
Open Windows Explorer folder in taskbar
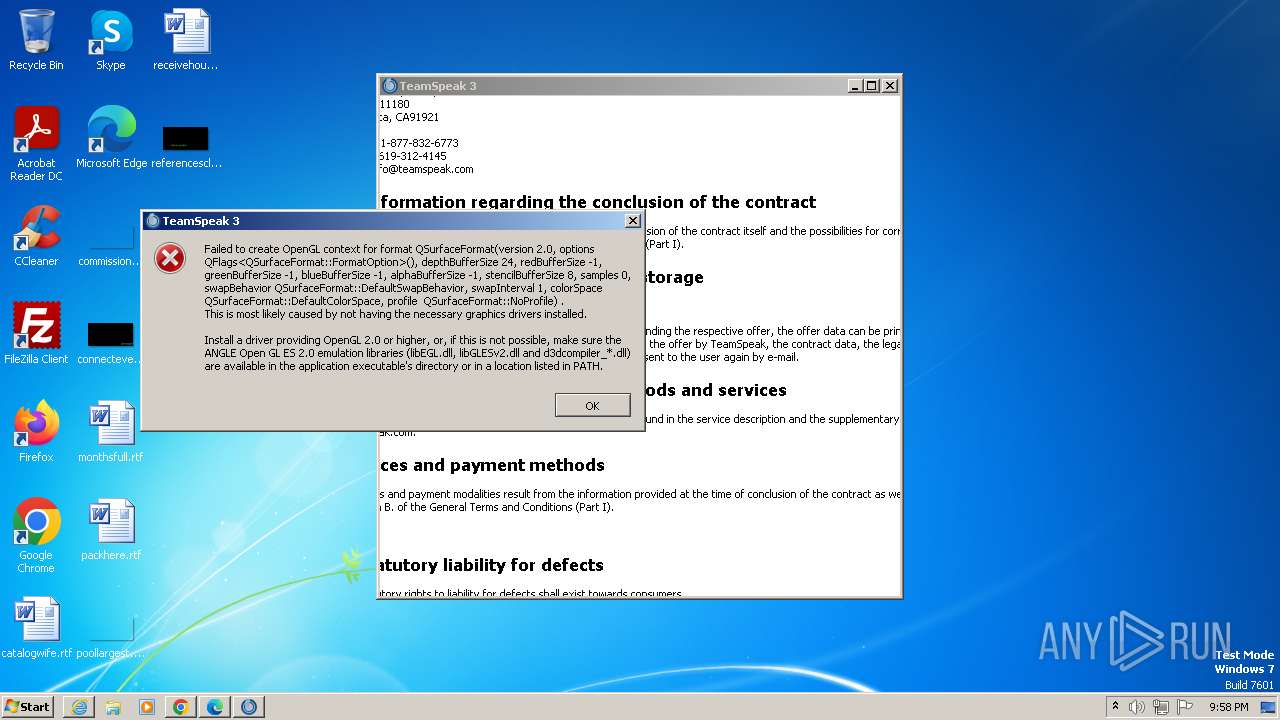[113, 707]
